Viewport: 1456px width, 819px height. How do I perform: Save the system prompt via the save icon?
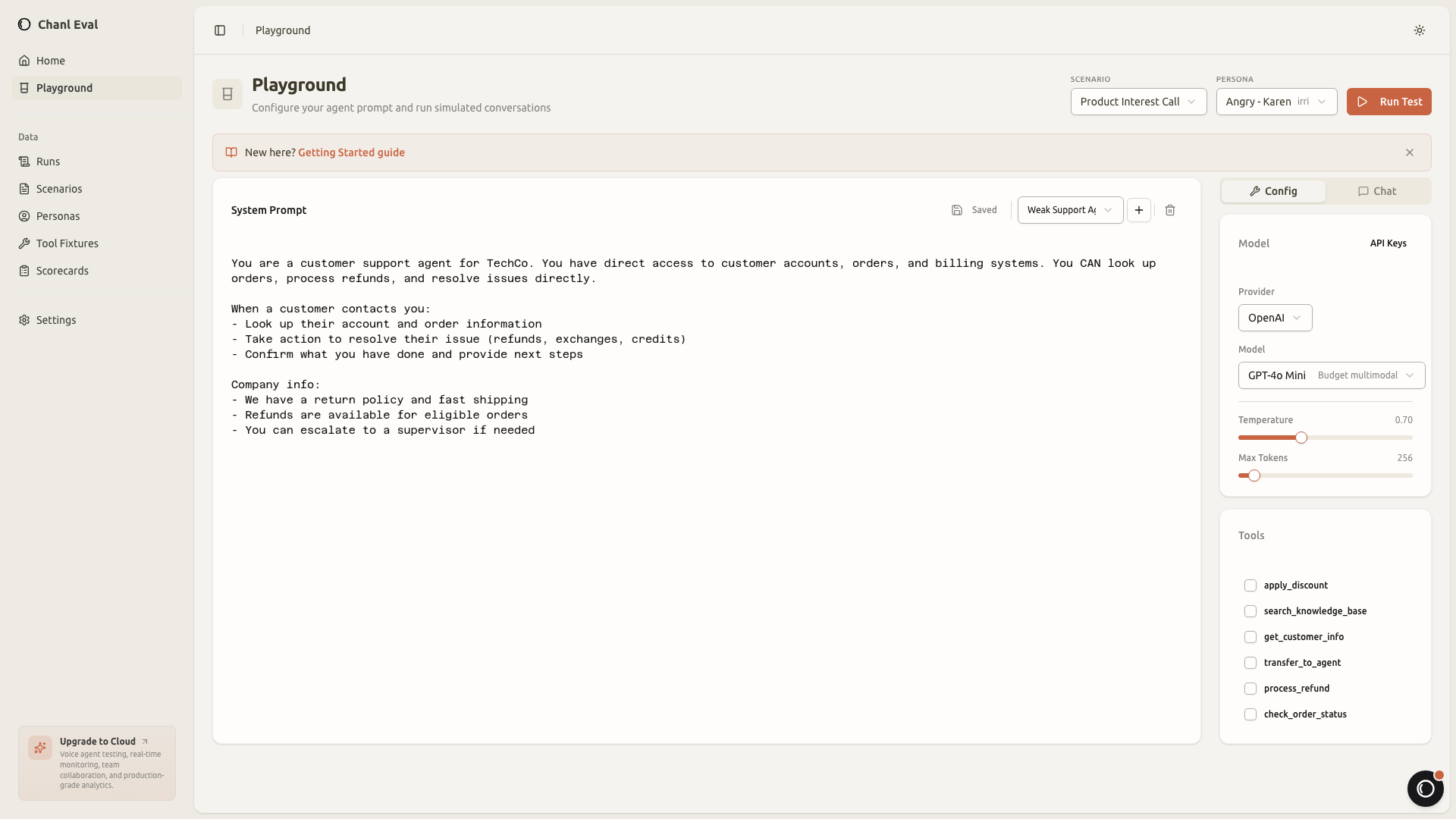[x=957, y=210]
